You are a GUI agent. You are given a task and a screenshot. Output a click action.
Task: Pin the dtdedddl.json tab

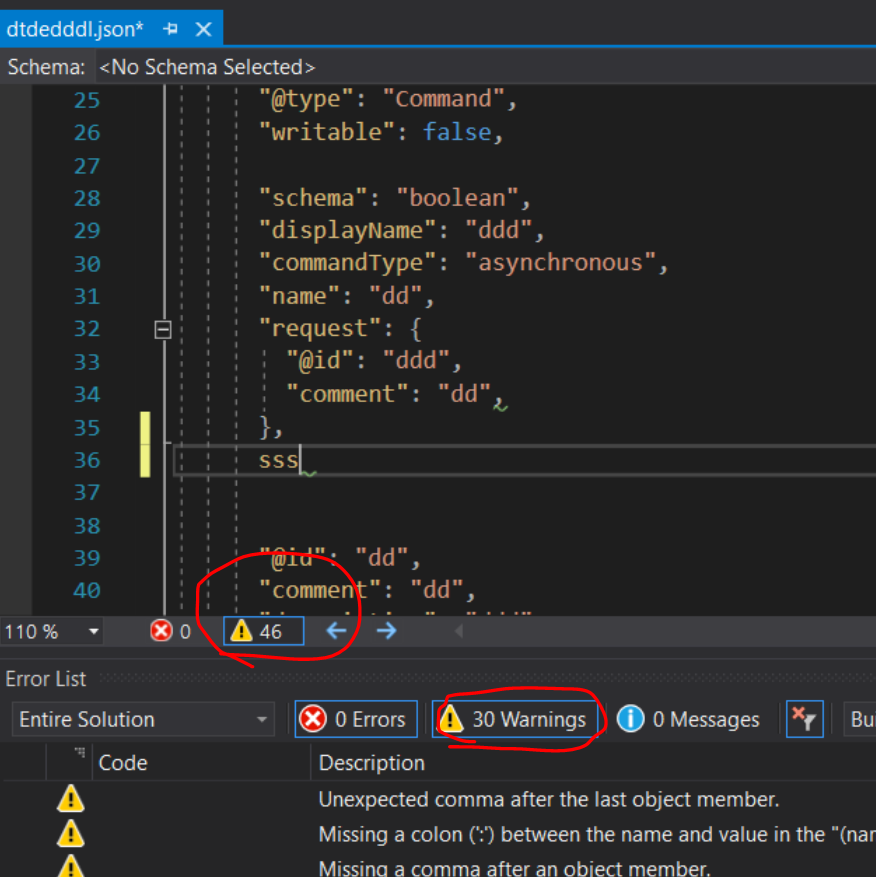point(171,28)
